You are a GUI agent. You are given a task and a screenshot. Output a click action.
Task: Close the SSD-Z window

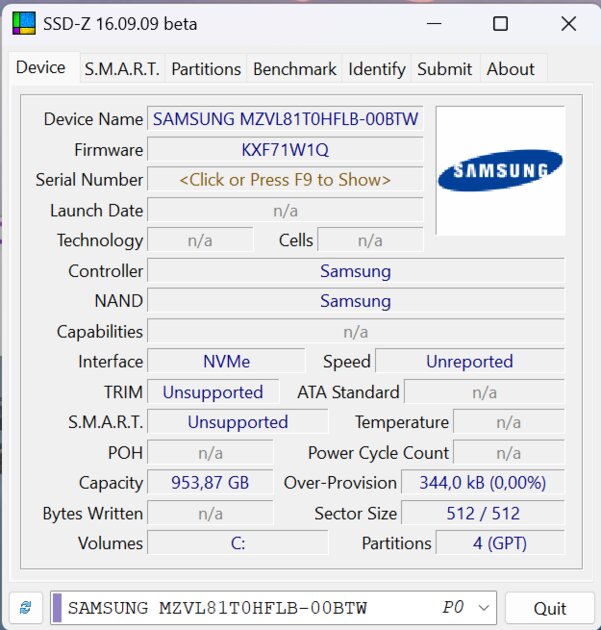(x=568, y=24)
